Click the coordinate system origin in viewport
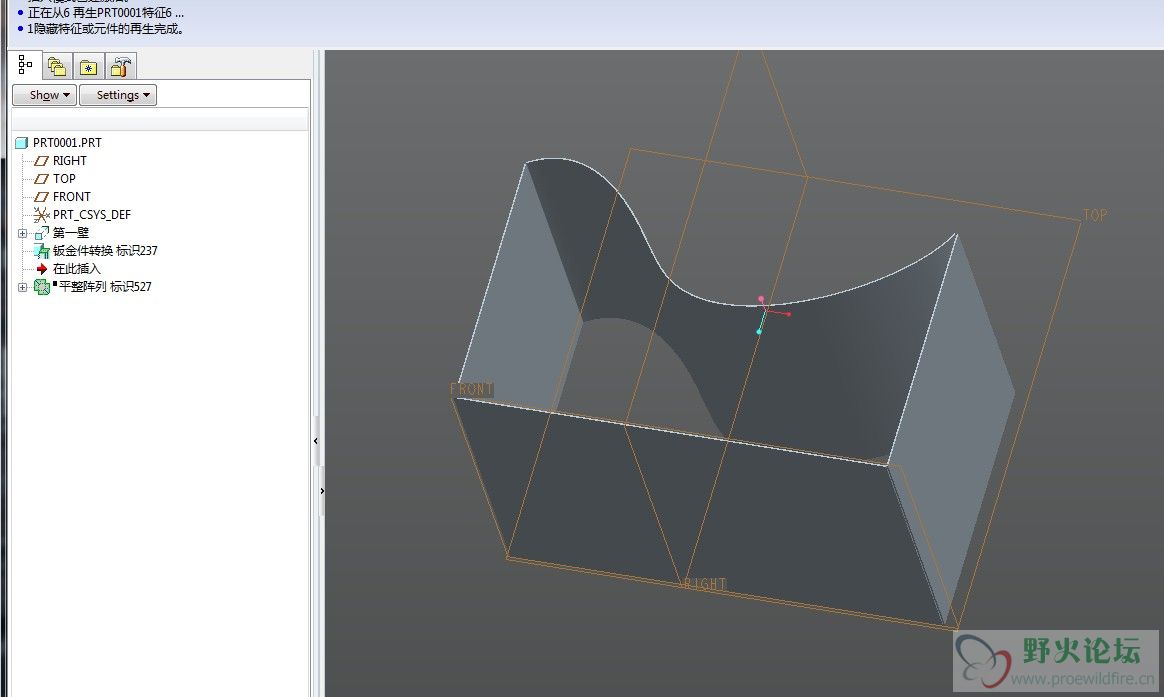 pos(765,312)
